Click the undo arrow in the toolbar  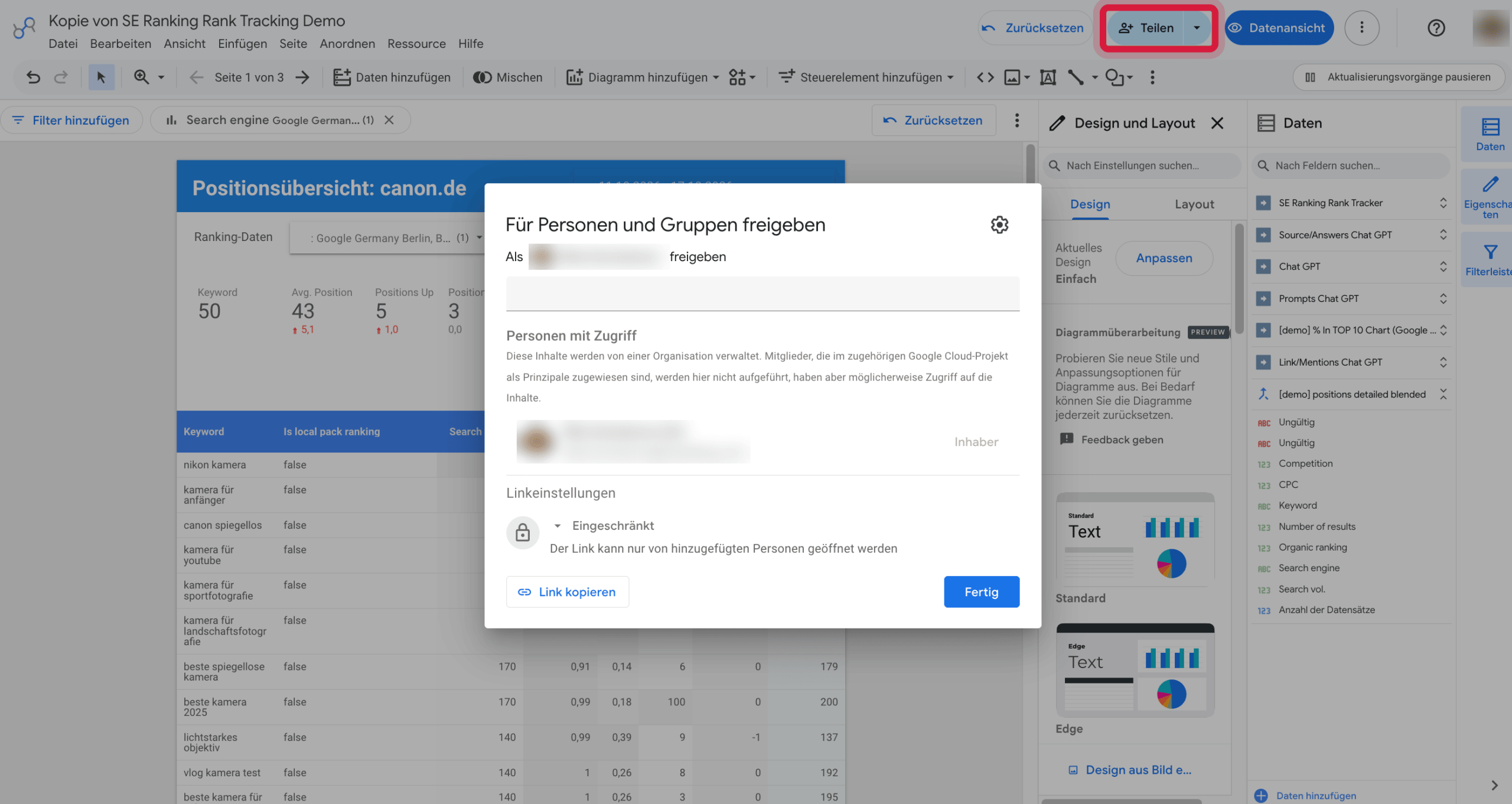[x=34, y=77]
